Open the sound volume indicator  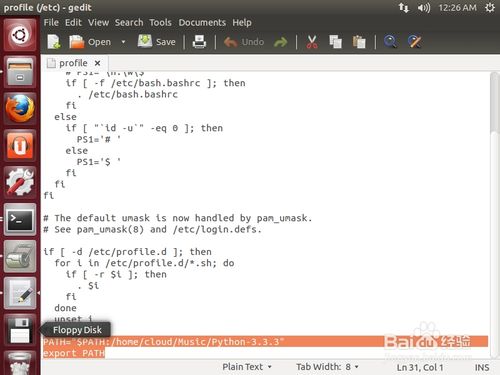point(424,8)
